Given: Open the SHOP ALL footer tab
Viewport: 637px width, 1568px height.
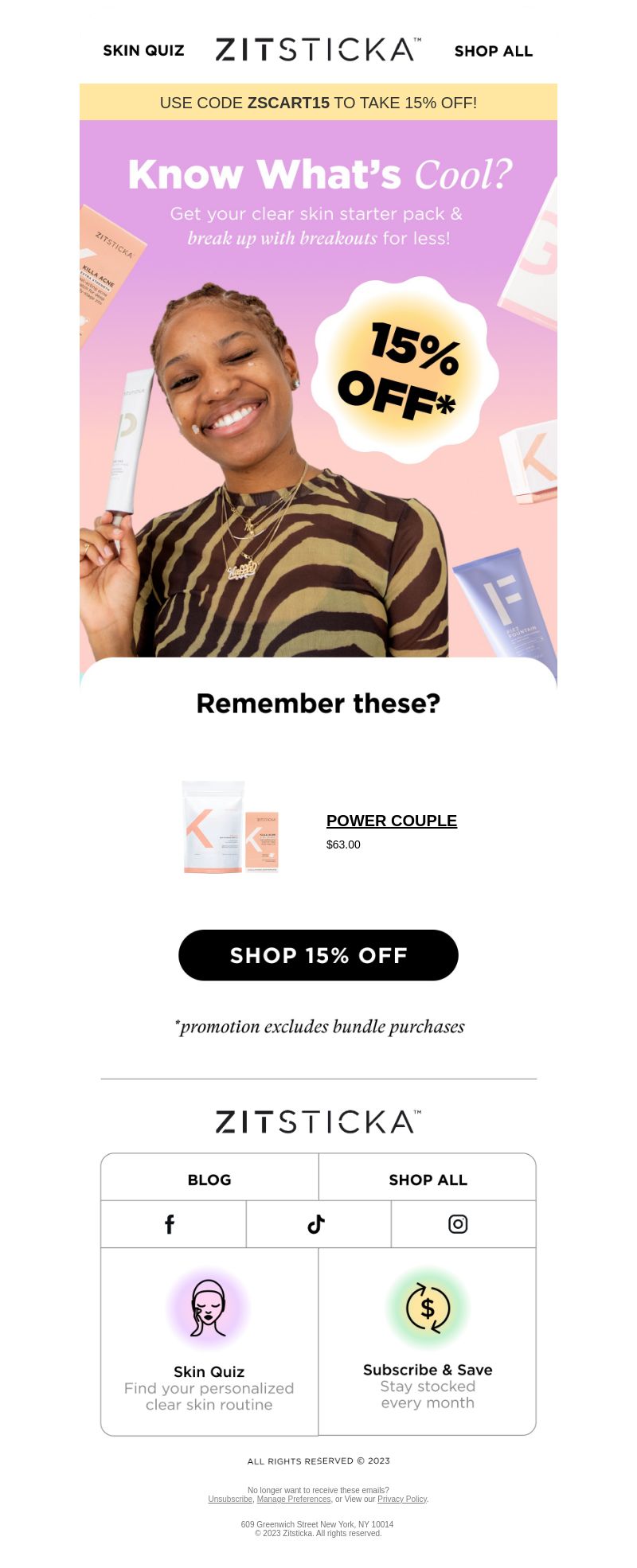Looking at the screenshot, I should tap(428, 1180).
